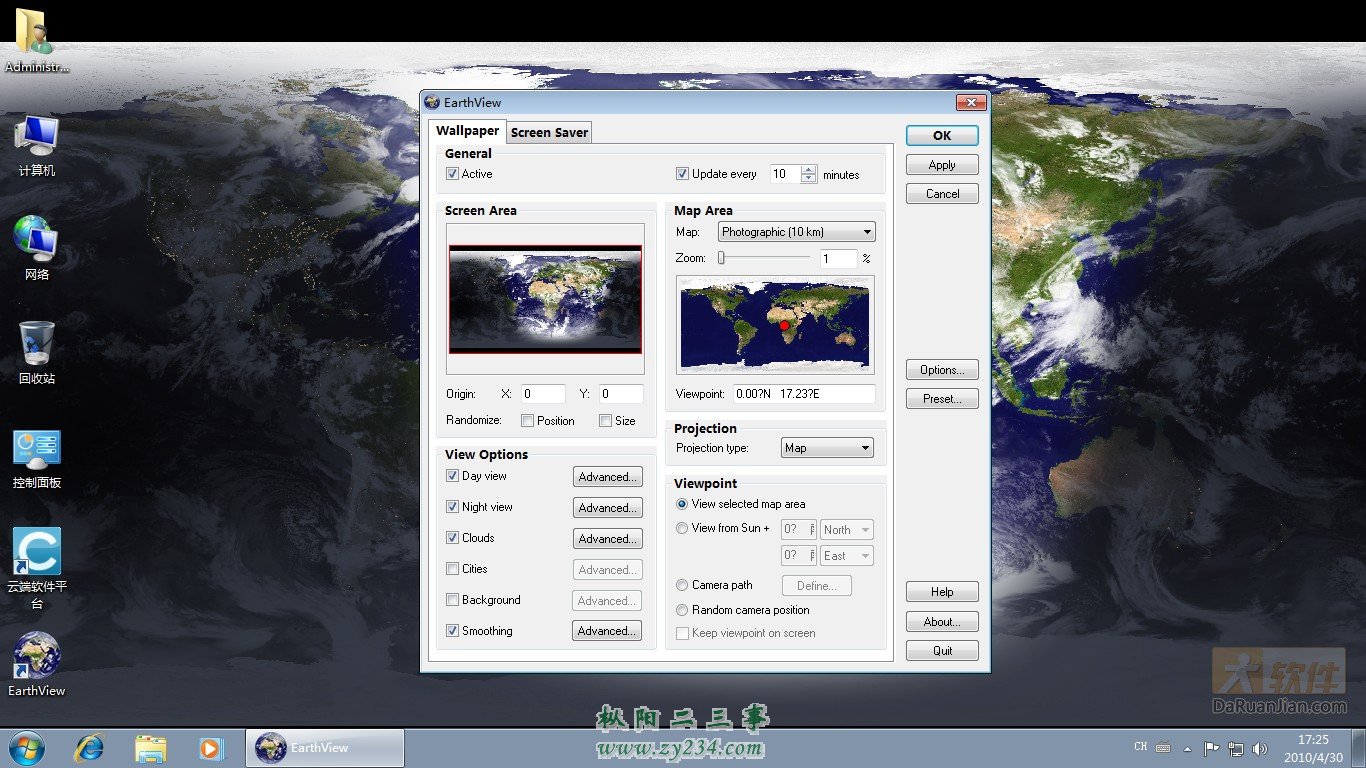Open the 网络 desktop icon
The height and width of the screenshot is (768, 1366).
[x=37, y=249]
